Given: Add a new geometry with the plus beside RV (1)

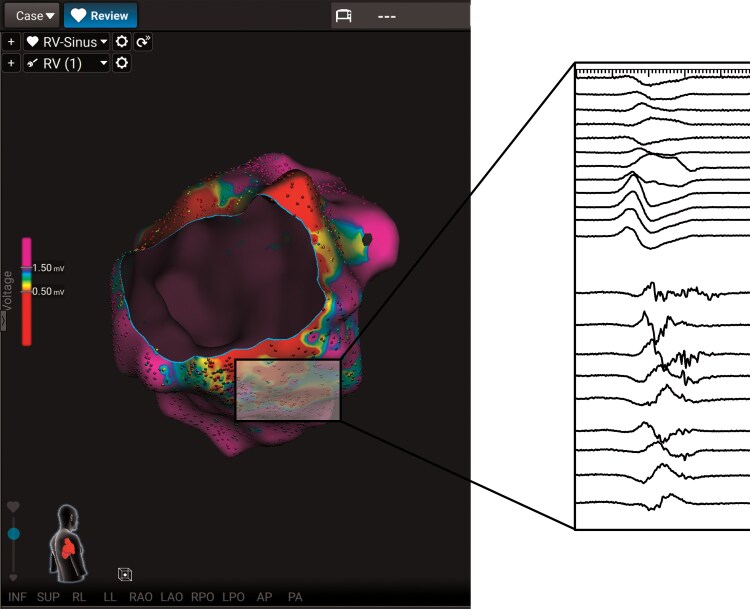Looking at the screenshot, I should pos(11,63).
